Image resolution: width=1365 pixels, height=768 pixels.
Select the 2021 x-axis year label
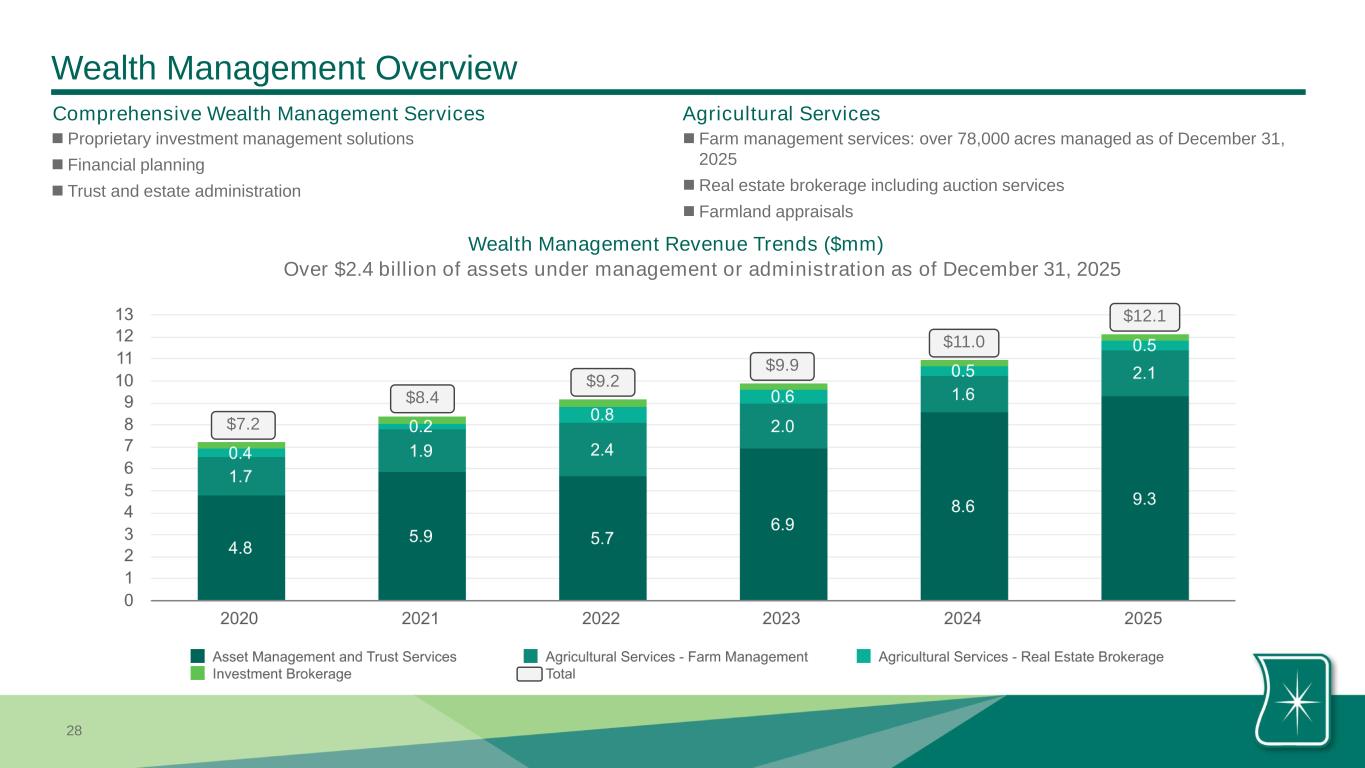421,619
